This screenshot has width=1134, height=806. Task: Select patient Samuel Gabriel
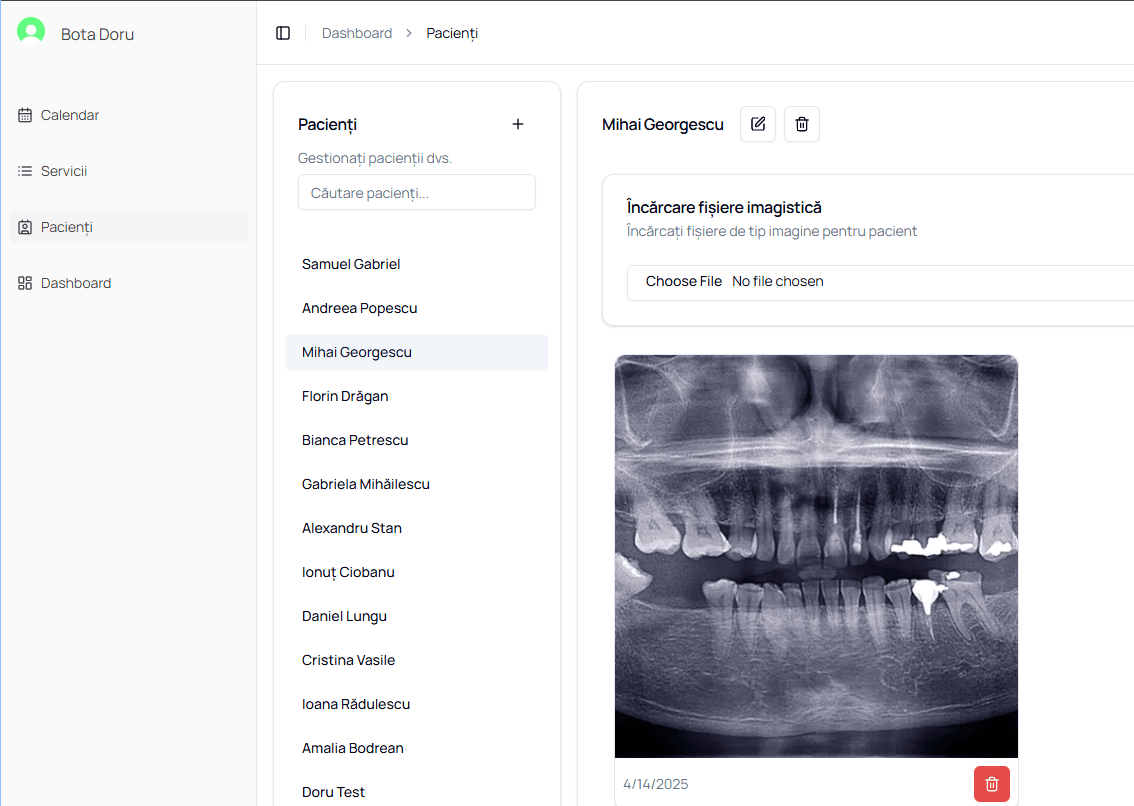click(x=417, y=264)
